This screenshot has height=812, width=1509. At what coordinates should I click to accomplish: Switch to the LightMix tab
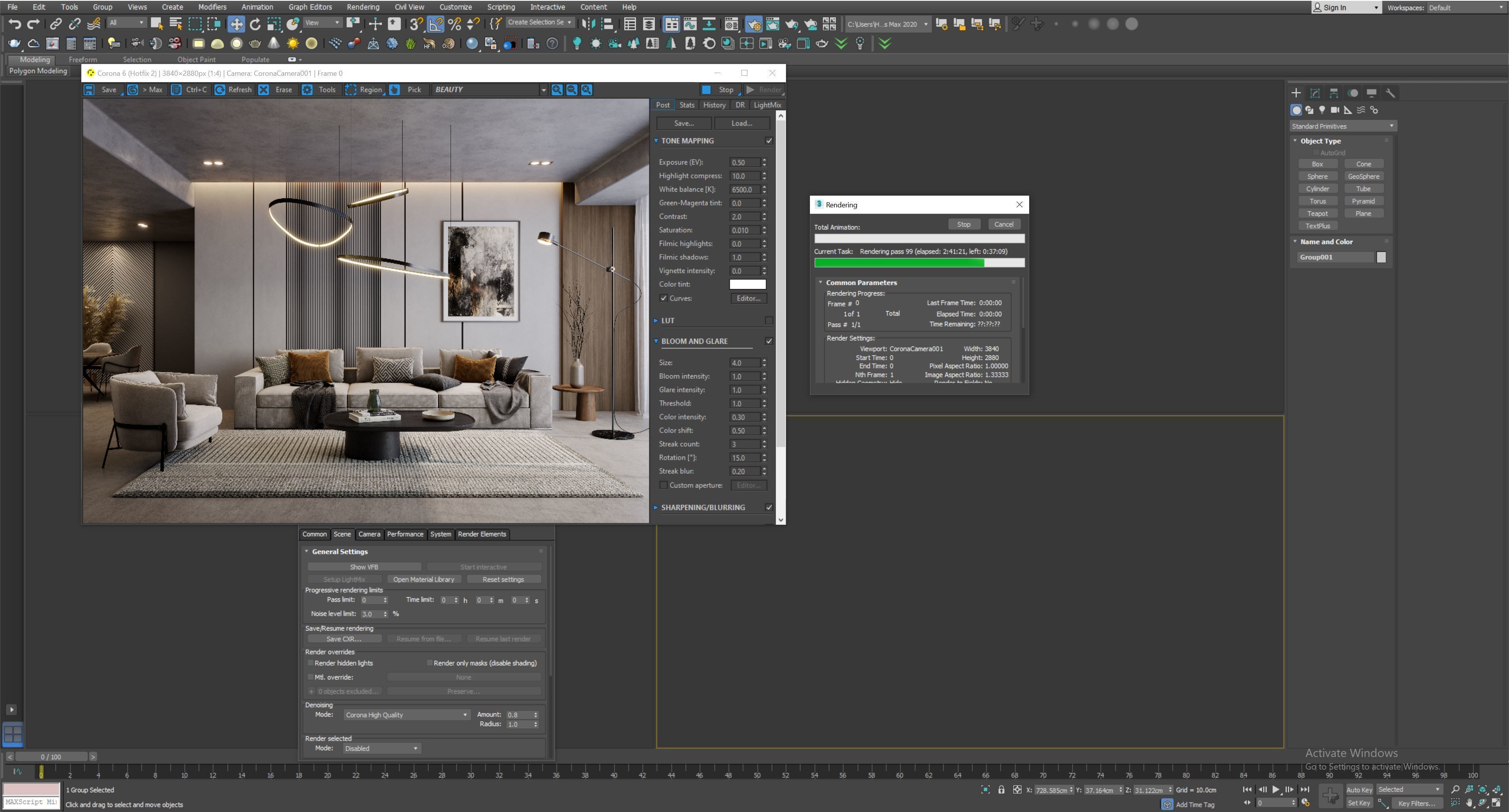[767, 105]
